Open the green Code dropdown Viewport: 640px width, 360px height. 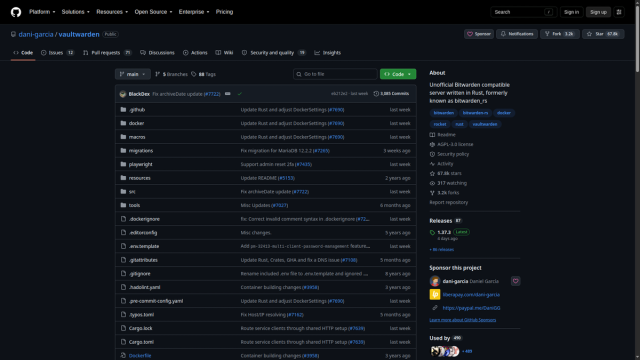click(x=398, y=74)
